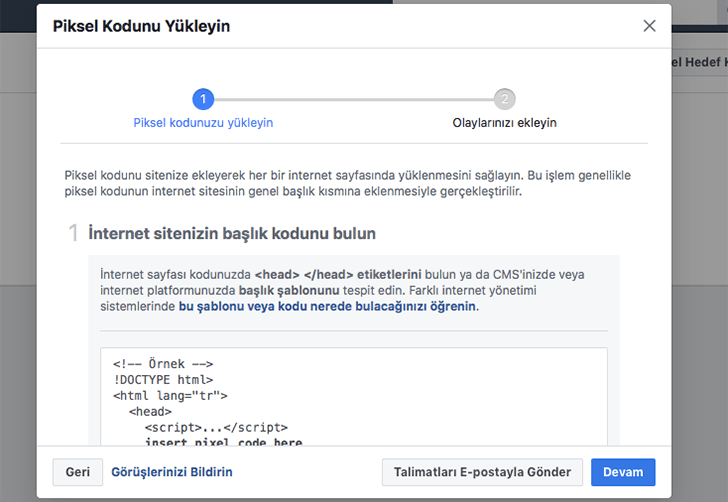Open the Görüşlerinizi Bildirin link
Image resolution: width=728 pixels, height=502 pixels.
click(172, 472)
